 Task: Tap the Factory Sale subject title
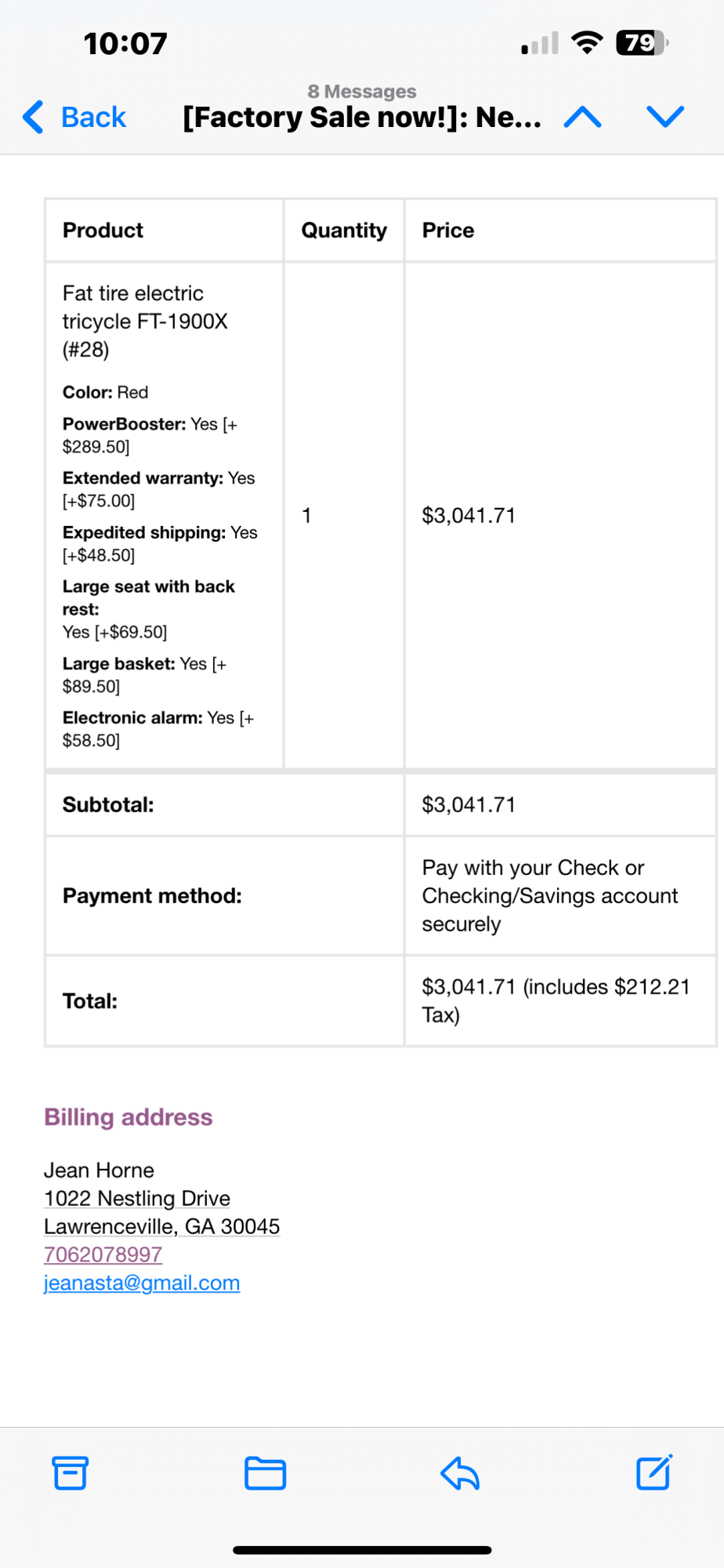[x=361, y=117]
